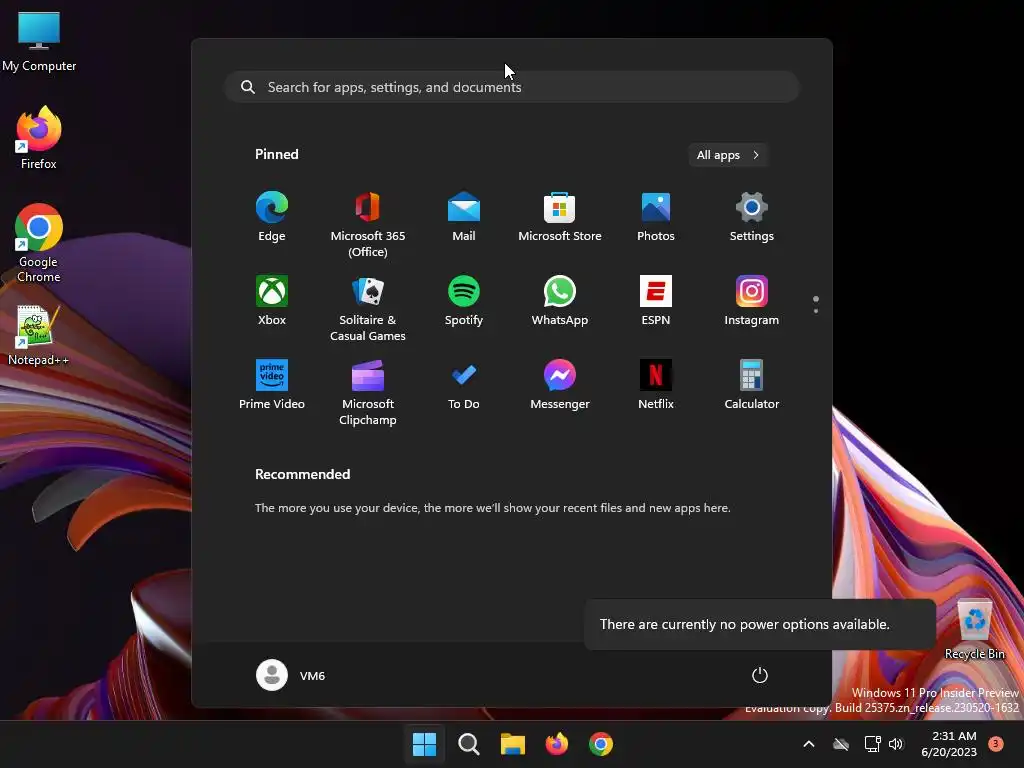The width and height of the screenshot is (1024, 768).
Task: Open the network status tray icon
Action: tap(872, 744)
